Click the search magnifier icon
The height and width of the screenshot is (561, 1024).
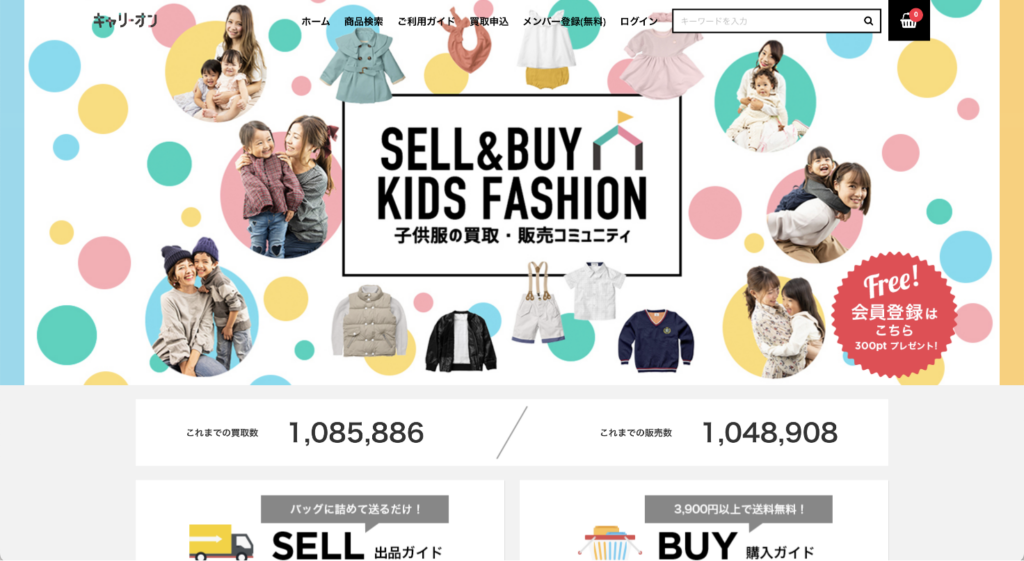pyautogui.click(x=868, y=21)
